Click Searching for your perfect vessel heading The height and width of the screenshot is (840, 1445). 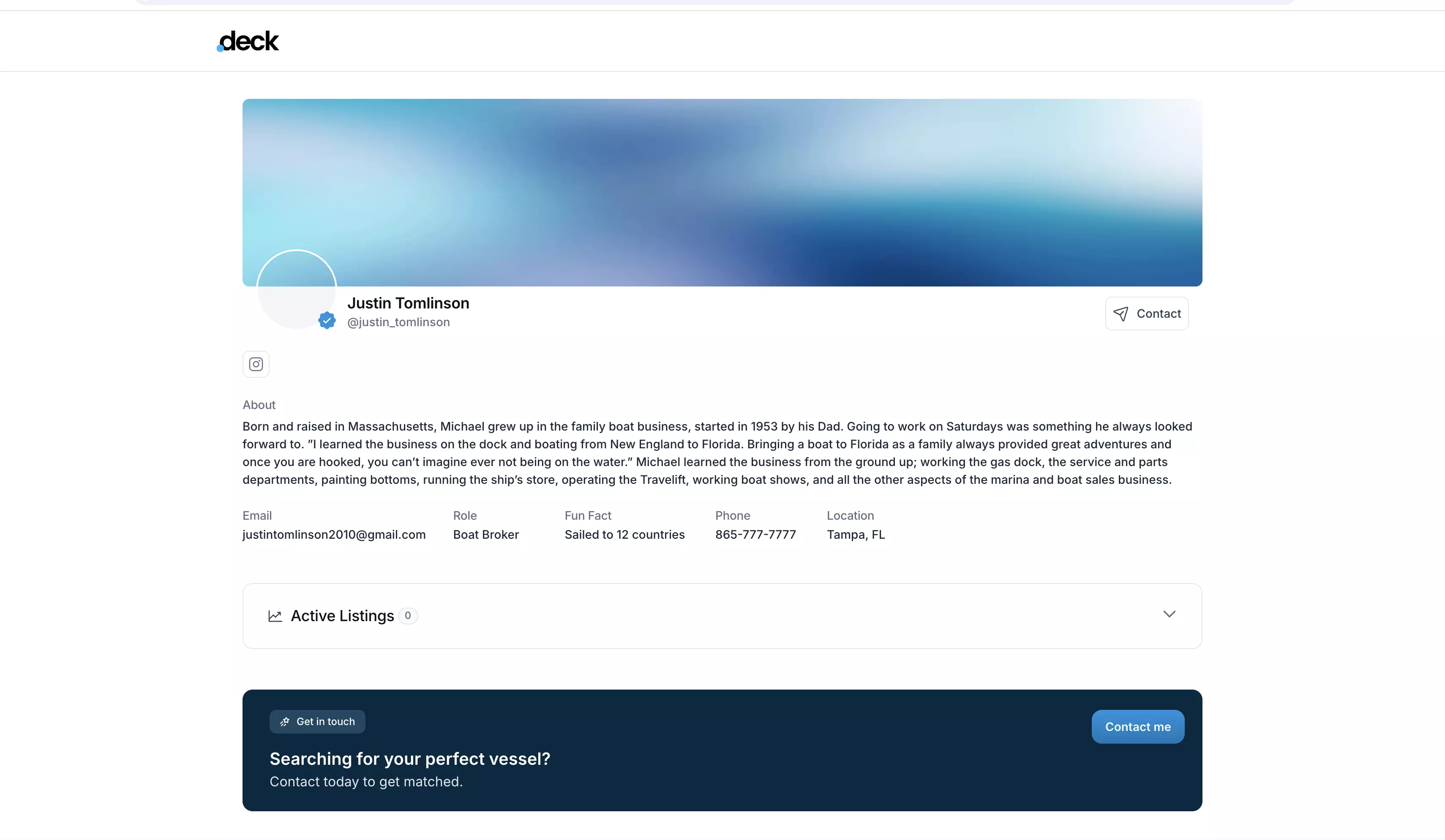click(409, 758)
